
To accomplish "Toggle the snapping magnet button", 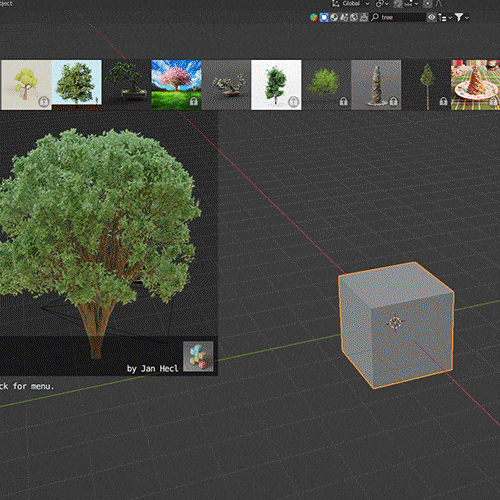I will (398, 4).
